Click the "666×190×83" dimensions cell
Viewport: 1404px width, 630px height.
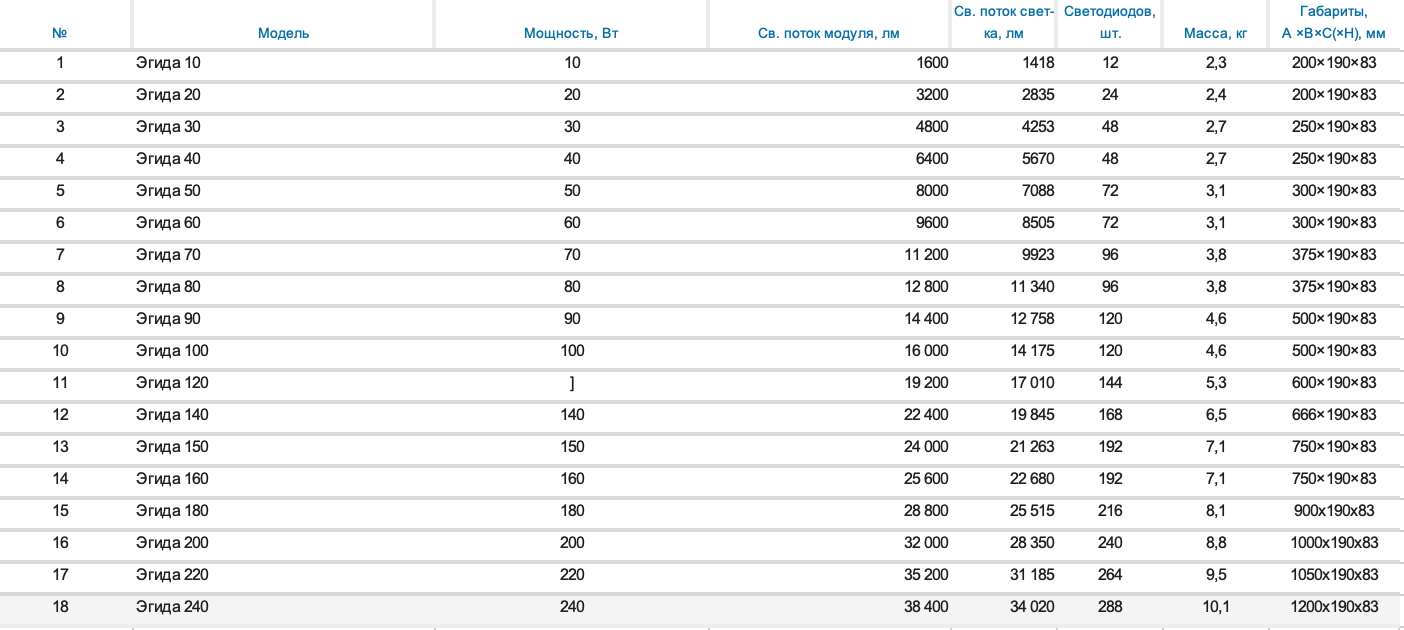coord(1333,415)
